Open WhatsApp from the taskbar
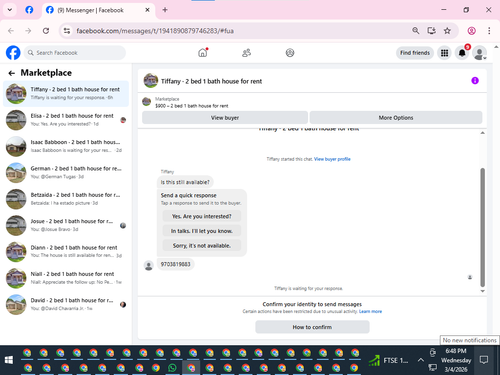Viewport: 500px width, 375px height. 172,368
